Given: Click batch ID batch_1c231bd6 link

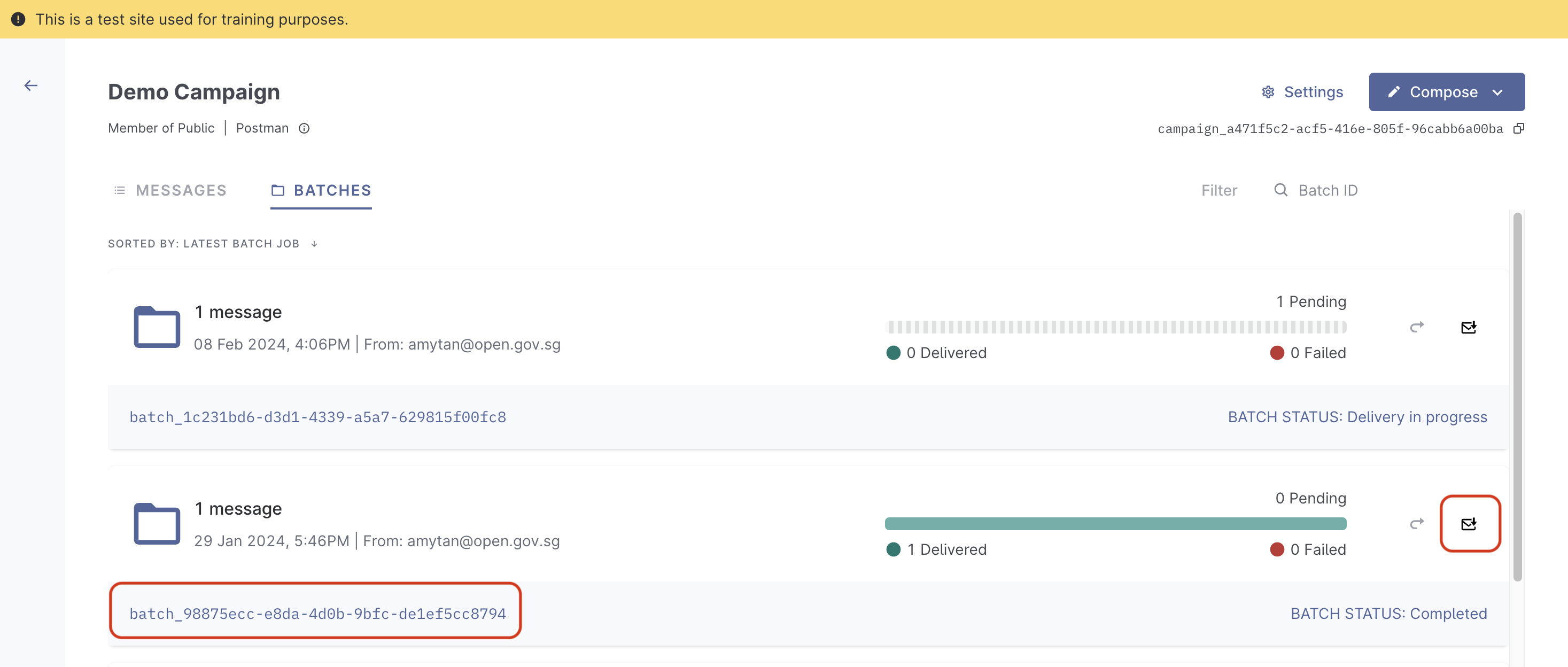Looking at the screenshot, I should point(317,417).
